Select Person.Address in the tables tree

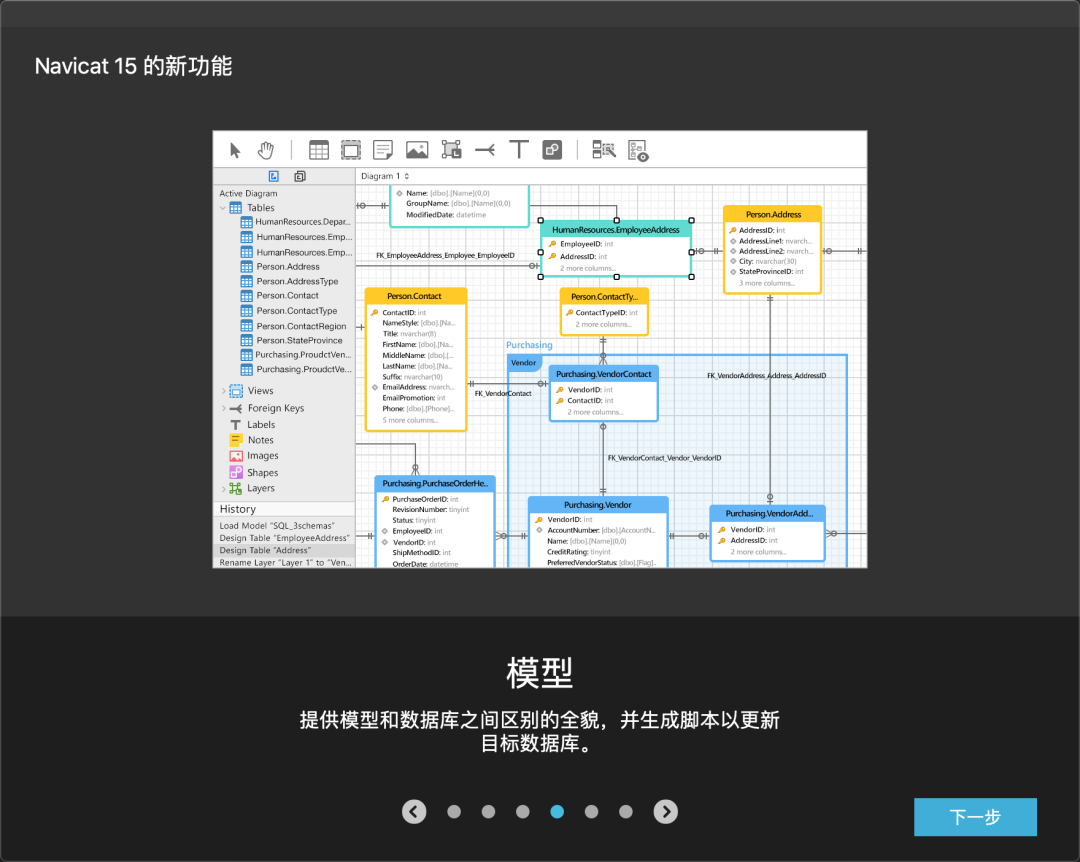[x=288, y=267]
